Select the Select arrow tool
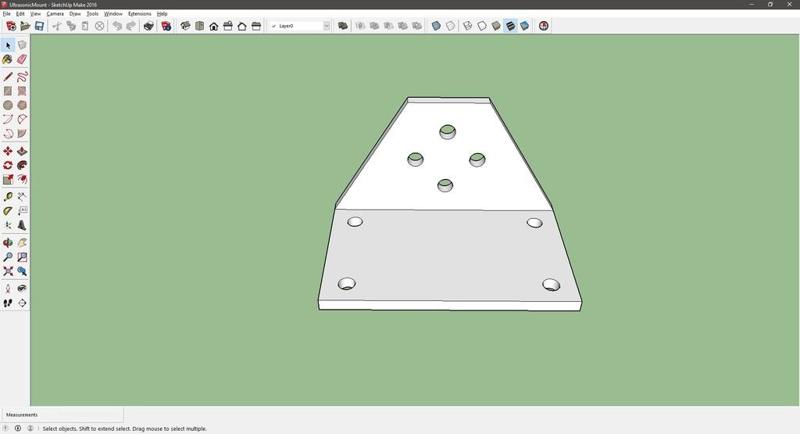The height and width of the screenshot is (434, 800). click(8, 45)
